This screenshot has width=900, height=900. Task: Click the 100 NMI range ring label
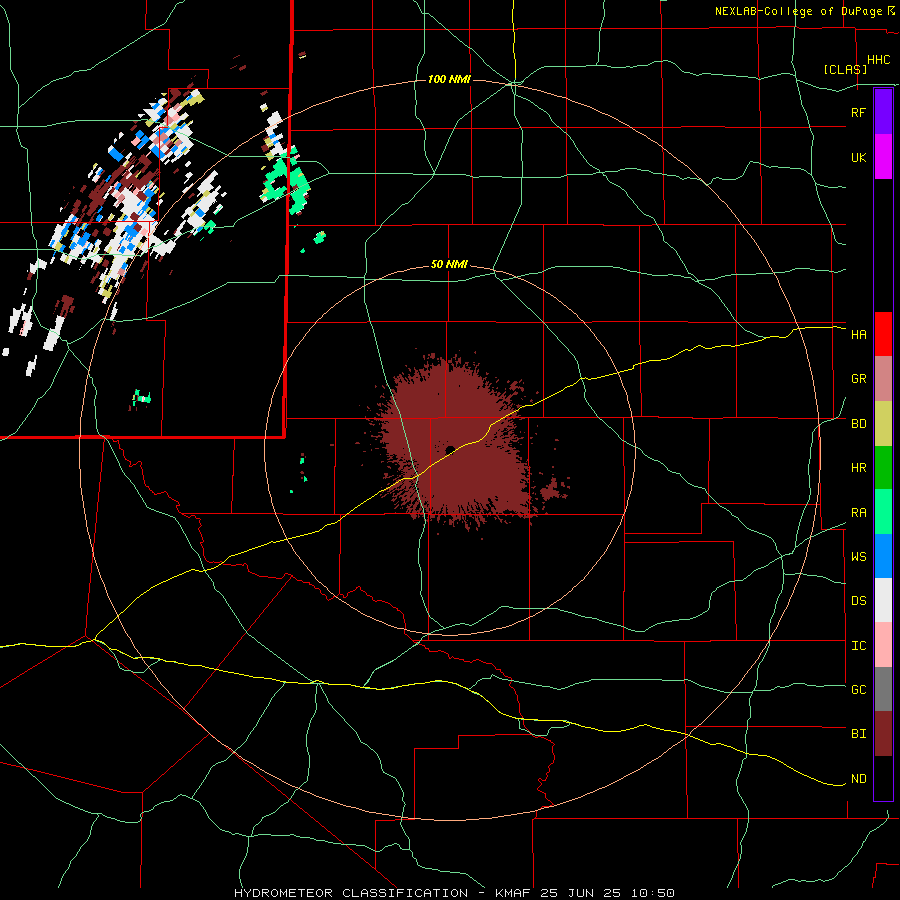point(449,79)
